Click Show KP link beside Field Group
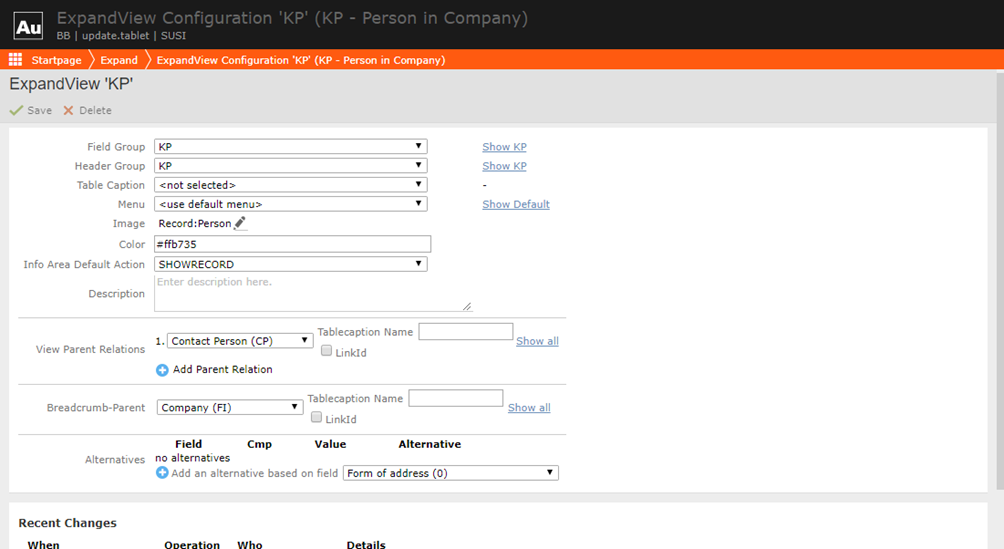1004x549 pixels. [x=504, y=147]
